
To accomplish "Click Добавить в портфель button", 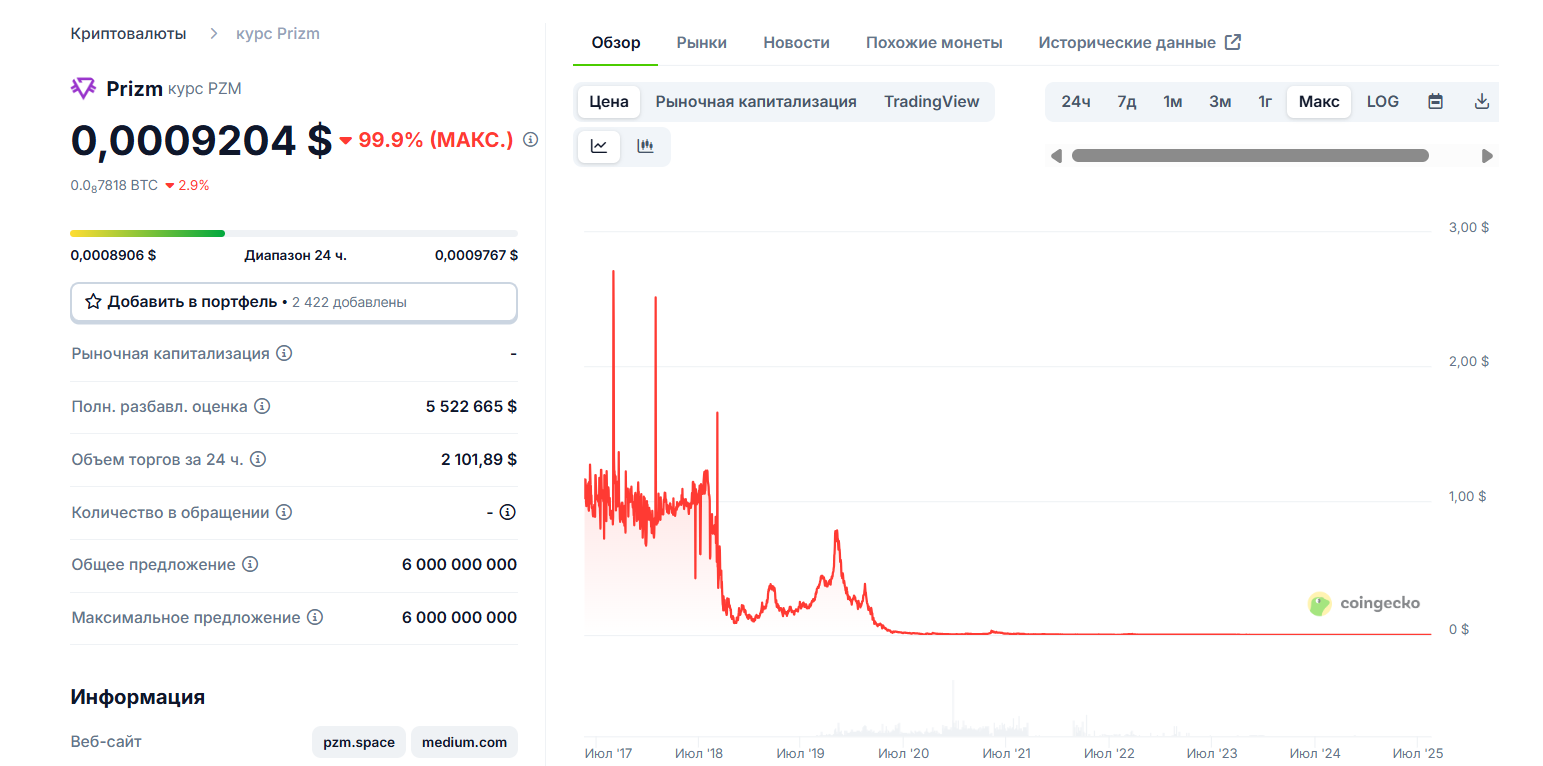I will 293,302.
